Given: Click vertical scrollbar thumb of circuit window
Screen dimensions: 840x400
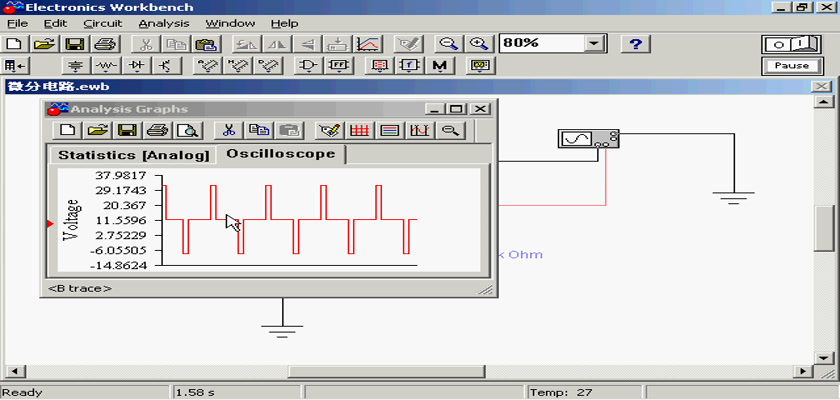Looking at the screenshot, I should 823,228.
